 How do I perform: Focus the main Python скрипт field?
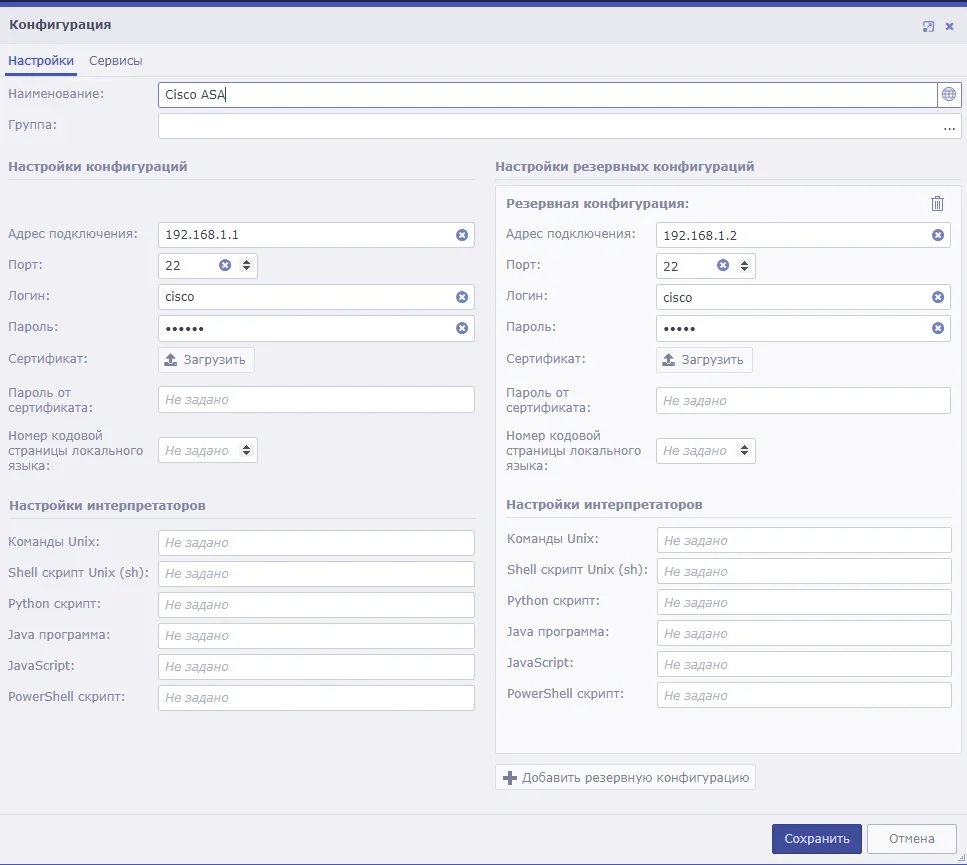point(316,605)
